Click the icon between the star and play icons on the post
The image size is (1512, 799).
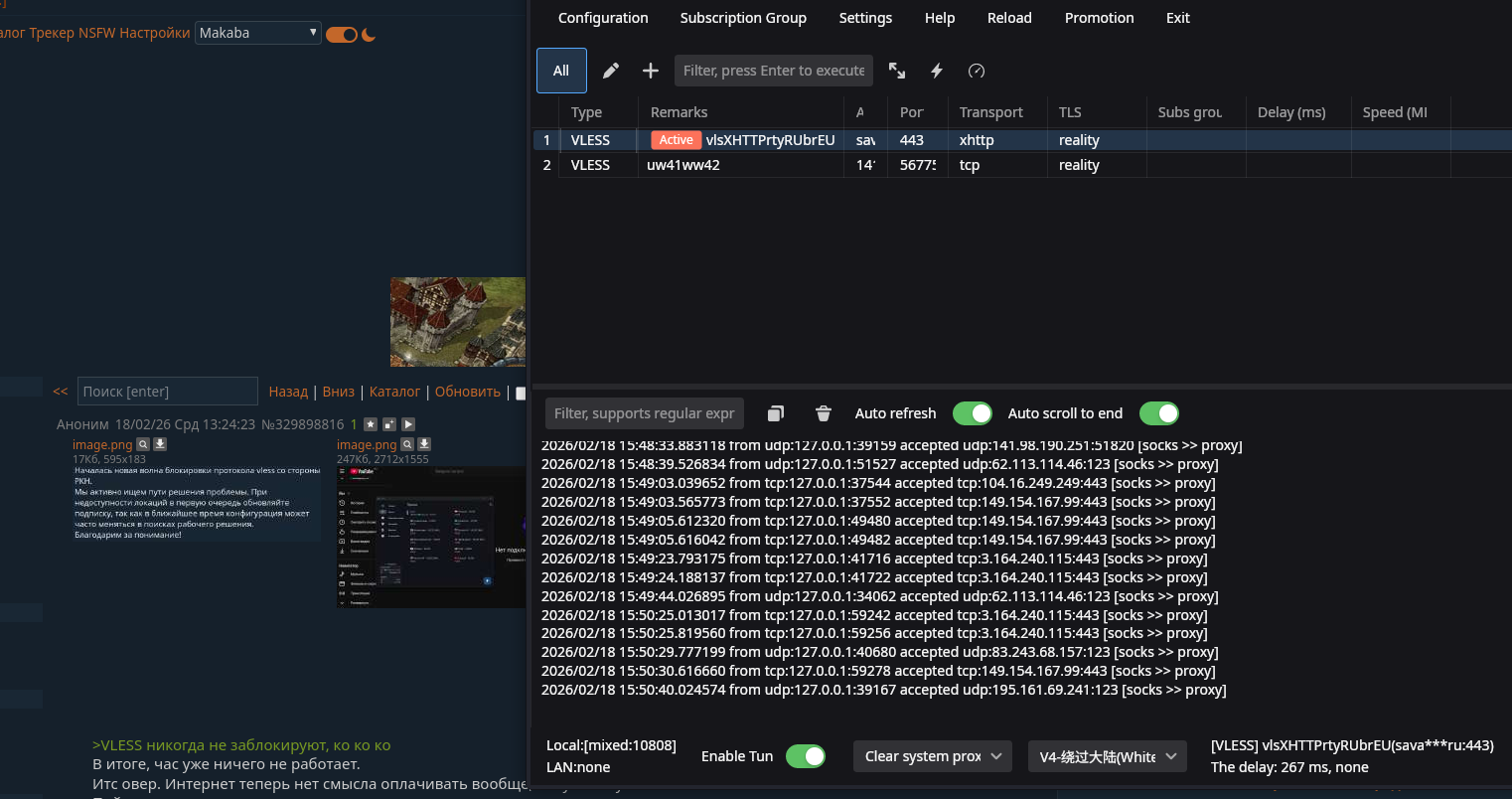pos(389,424)
